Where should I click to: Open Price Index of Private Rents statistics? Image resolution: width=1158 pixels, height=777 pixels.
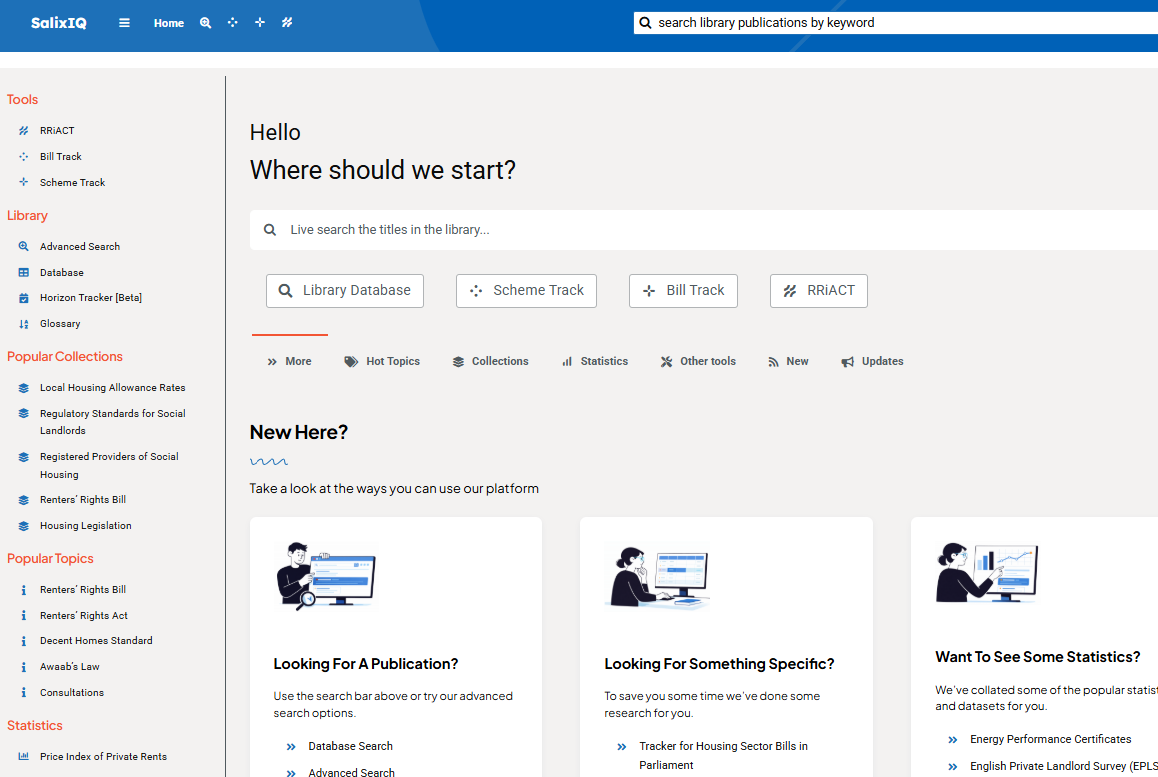coord(103,757)
